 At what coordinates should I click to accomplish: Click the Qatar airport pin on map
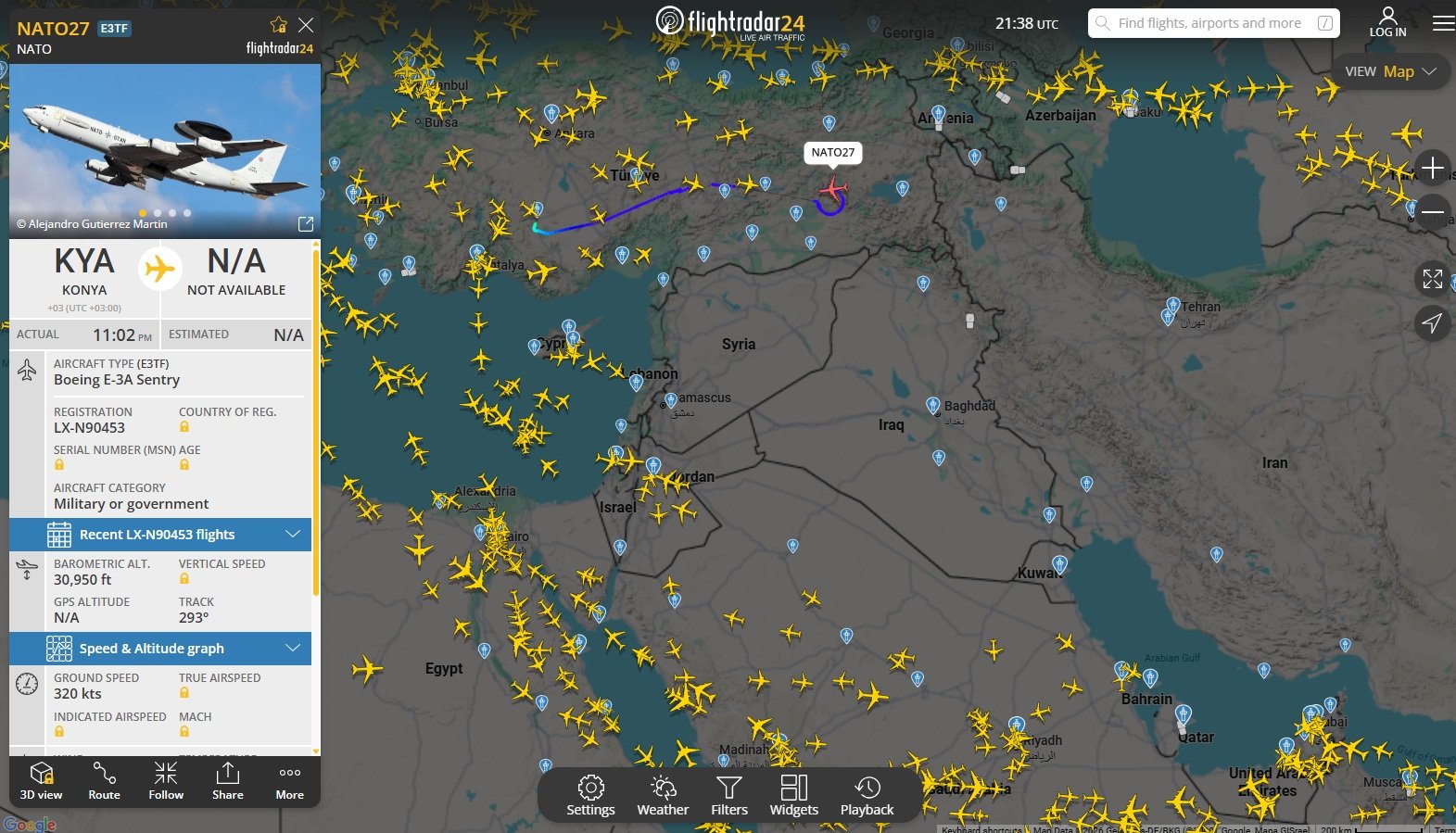[1184, 714]
